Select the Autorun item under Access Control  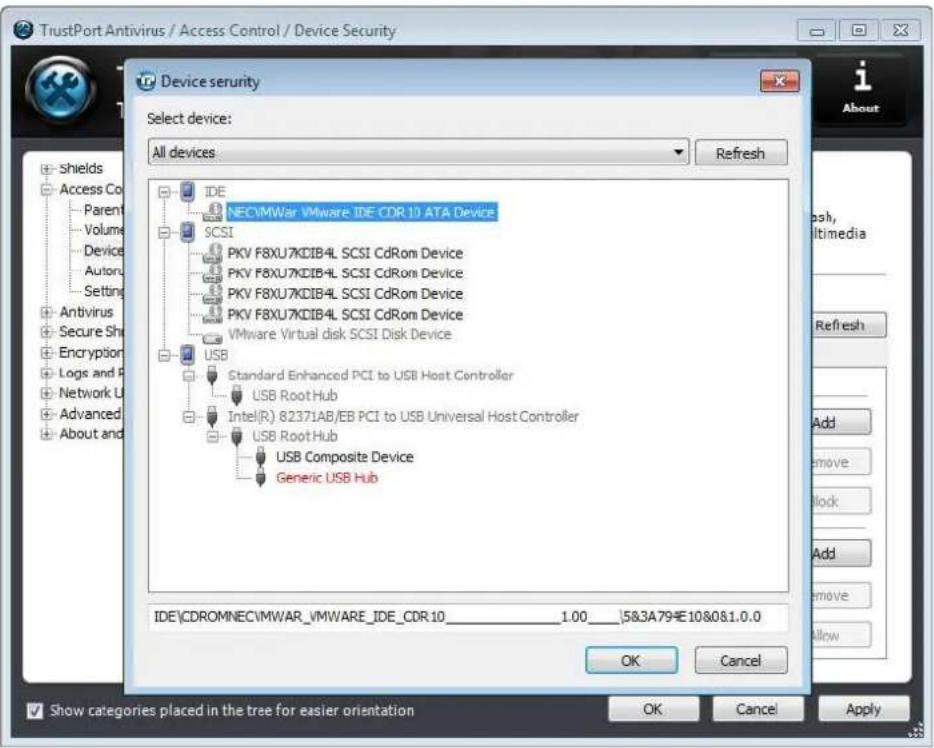[104, 270]
